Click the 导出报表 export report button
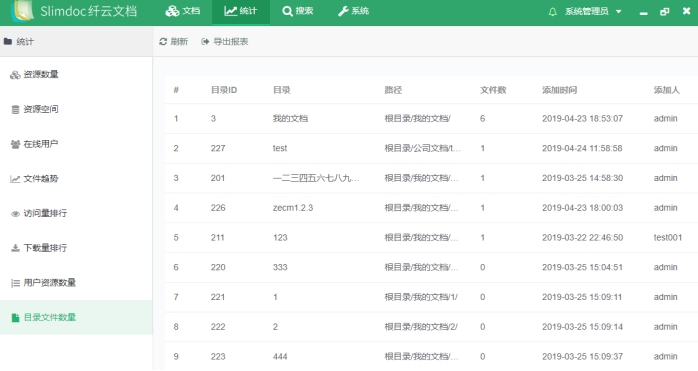The height and width of the screenshot is (371, 698). pyautogui.click(x=225, y=41)
